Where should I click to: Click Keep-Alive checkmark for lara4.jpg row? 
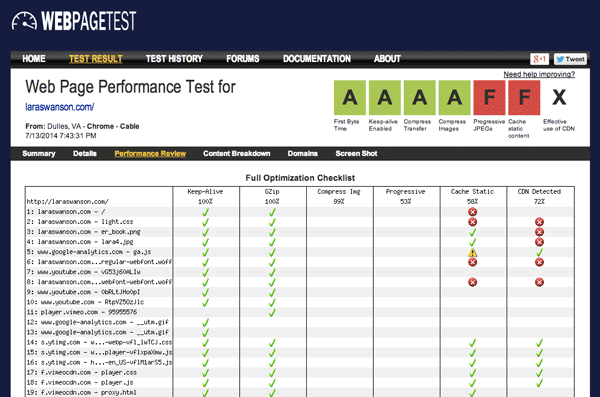click(205, 242)
